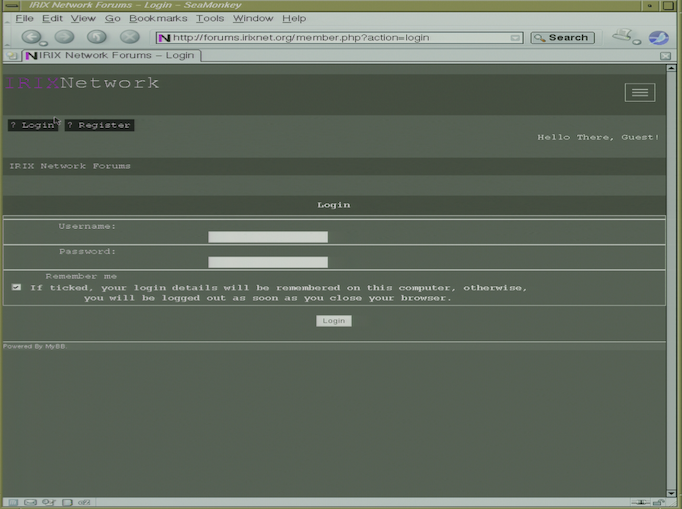
Task: Click the Print icon in the toolbar
Action: click(x=622, y=35)
